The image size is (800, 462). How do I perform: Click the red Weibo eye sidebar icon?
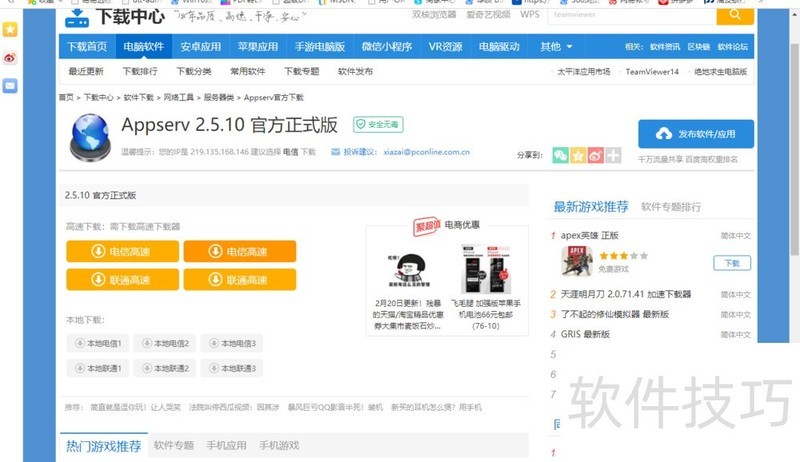10,58
